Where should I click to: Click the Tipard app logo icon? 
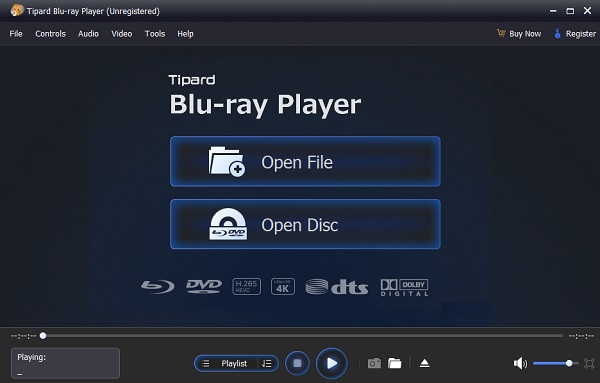[17, 10]
